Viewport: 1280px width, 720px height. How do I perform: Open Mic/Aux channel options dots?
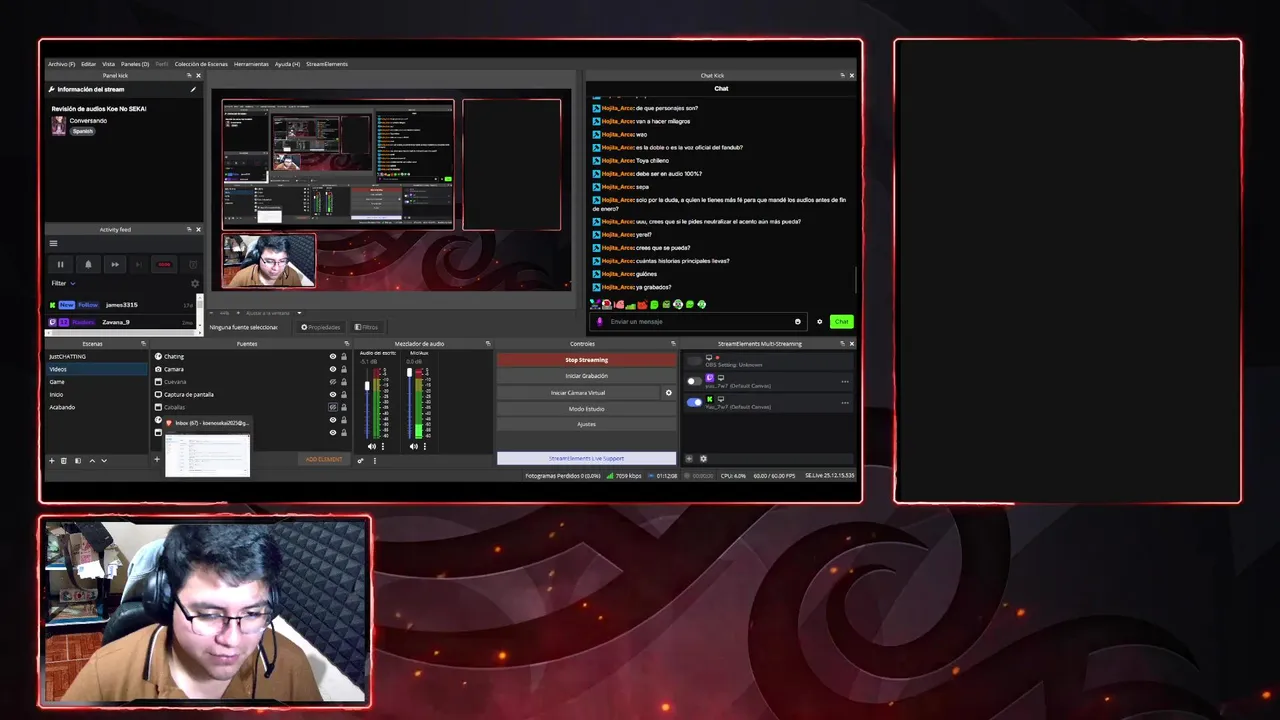pos(424,446)
